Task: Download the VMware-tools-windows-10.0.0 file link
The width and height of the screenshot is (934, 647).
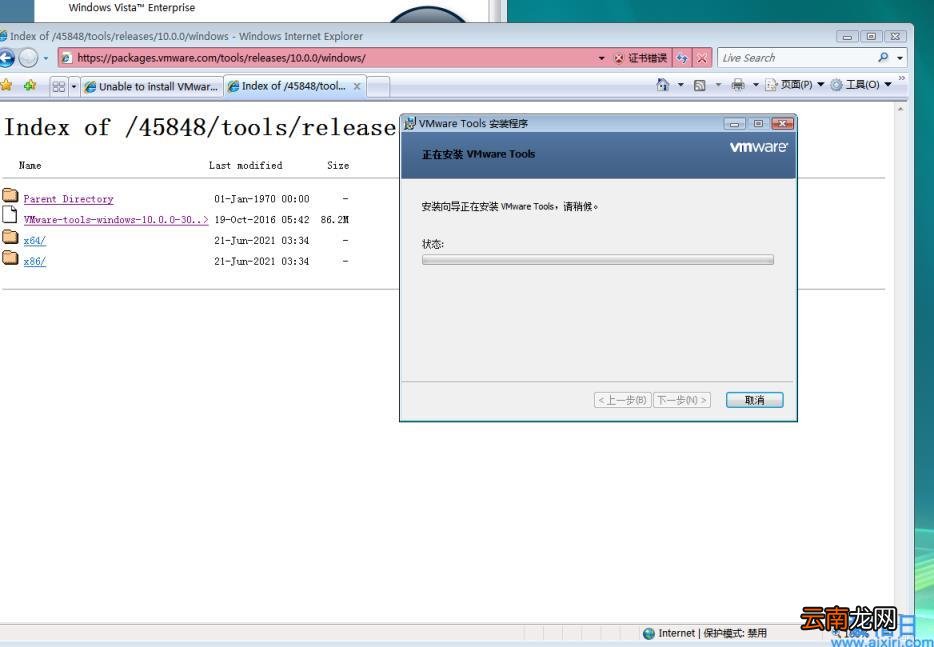Action: pos(116,220)
